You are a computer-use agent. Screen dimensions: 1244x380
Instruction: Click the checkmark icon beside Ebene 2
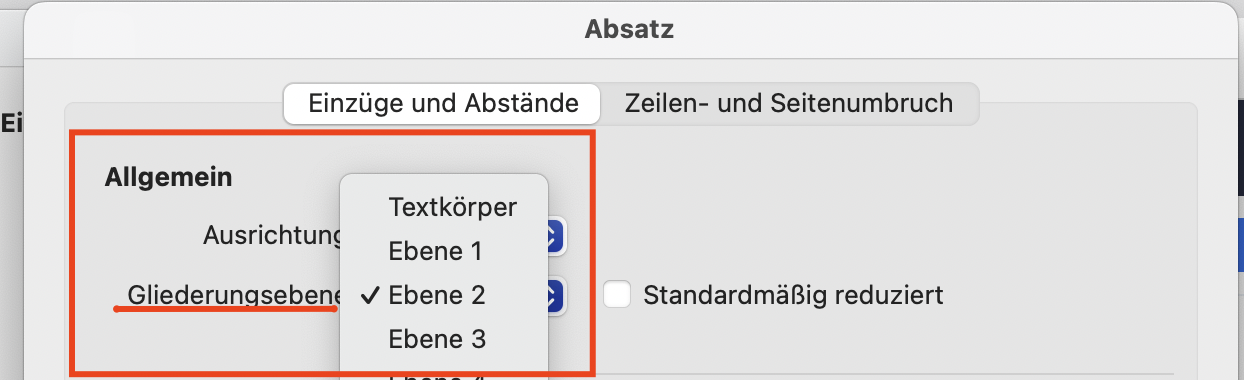(369, 295)
